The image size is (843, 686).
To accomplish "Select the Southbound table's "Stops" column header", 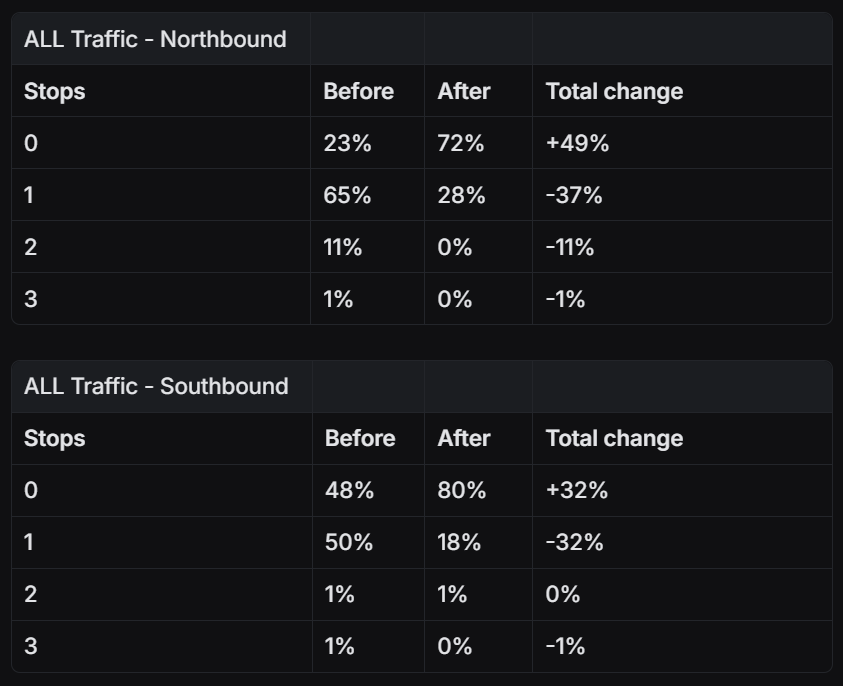I will (55, 438).
